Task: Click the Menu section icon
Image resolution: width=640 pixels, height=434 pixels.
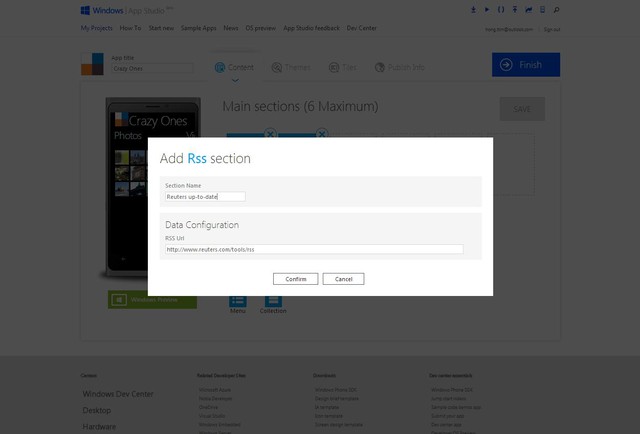Action: tap(238, 302)
